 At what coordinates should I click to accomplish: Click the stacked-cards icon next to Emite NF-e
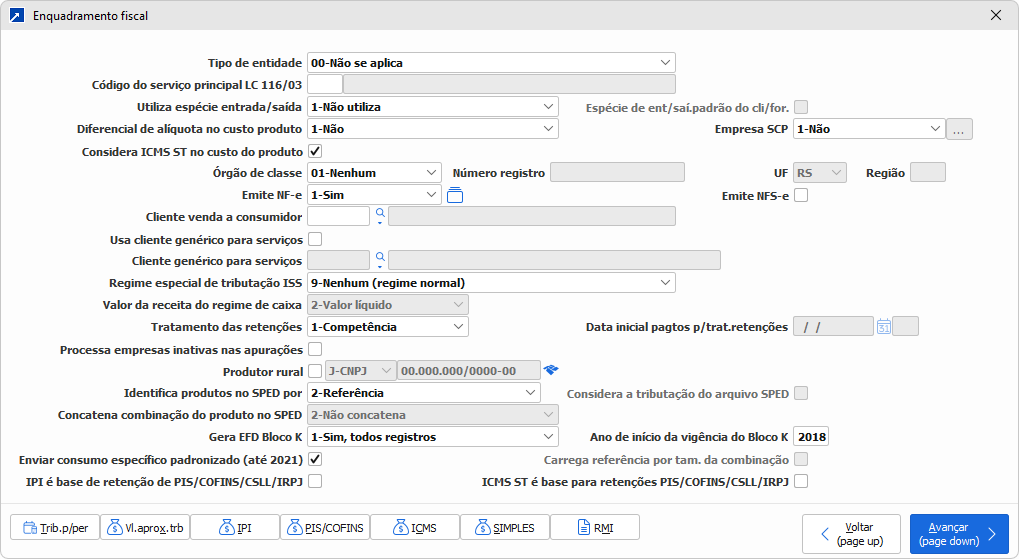click(x=455, y=195)
